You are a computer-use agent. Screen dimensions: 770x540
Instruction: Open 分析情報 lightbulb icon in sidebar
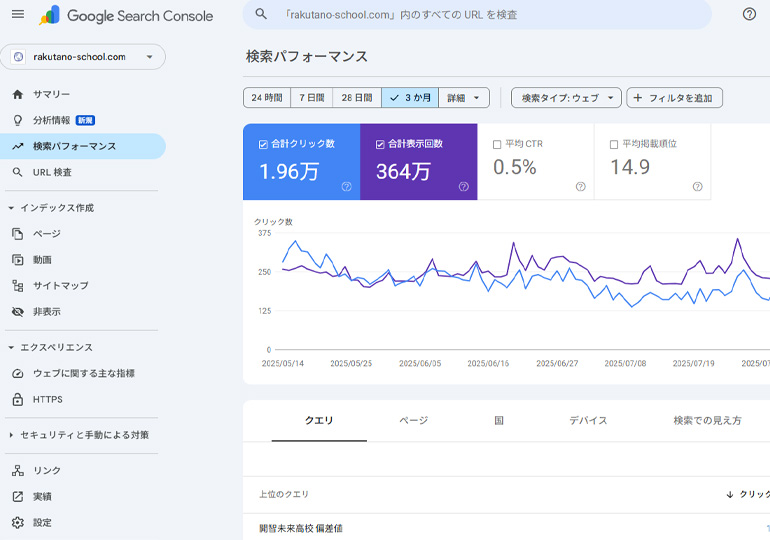coord(17,120)
